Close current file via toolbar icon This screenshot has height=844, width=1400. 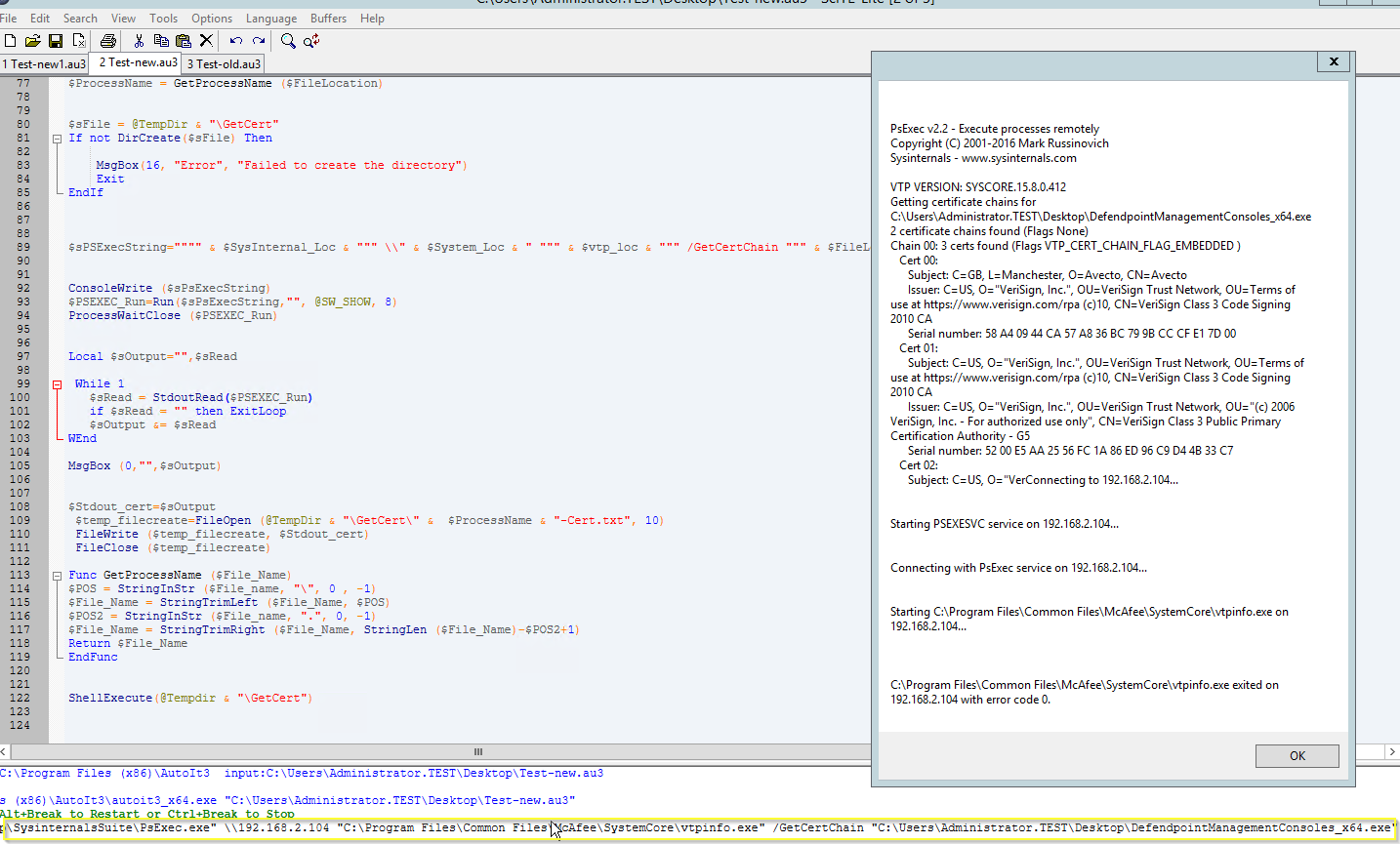point(79,41)
